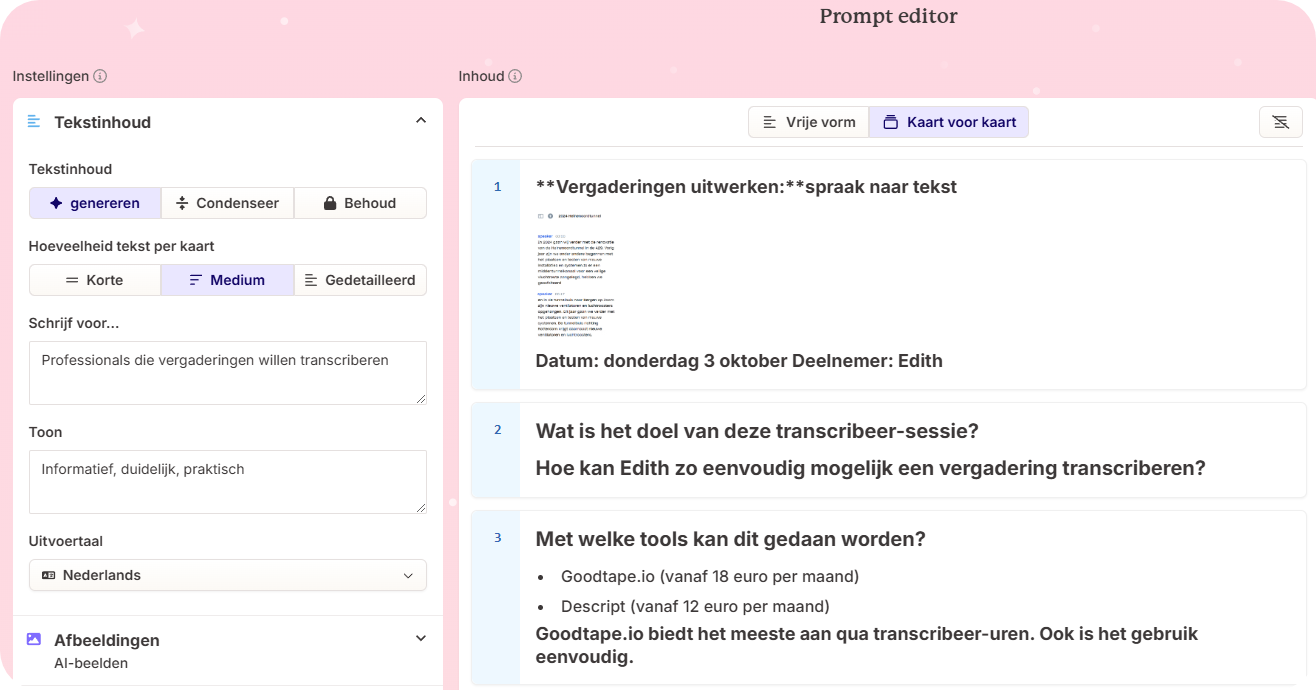Click the Afbeeldingen picture icon
Viewport: 1316px width, 690px height.
[x=35, y=639]
